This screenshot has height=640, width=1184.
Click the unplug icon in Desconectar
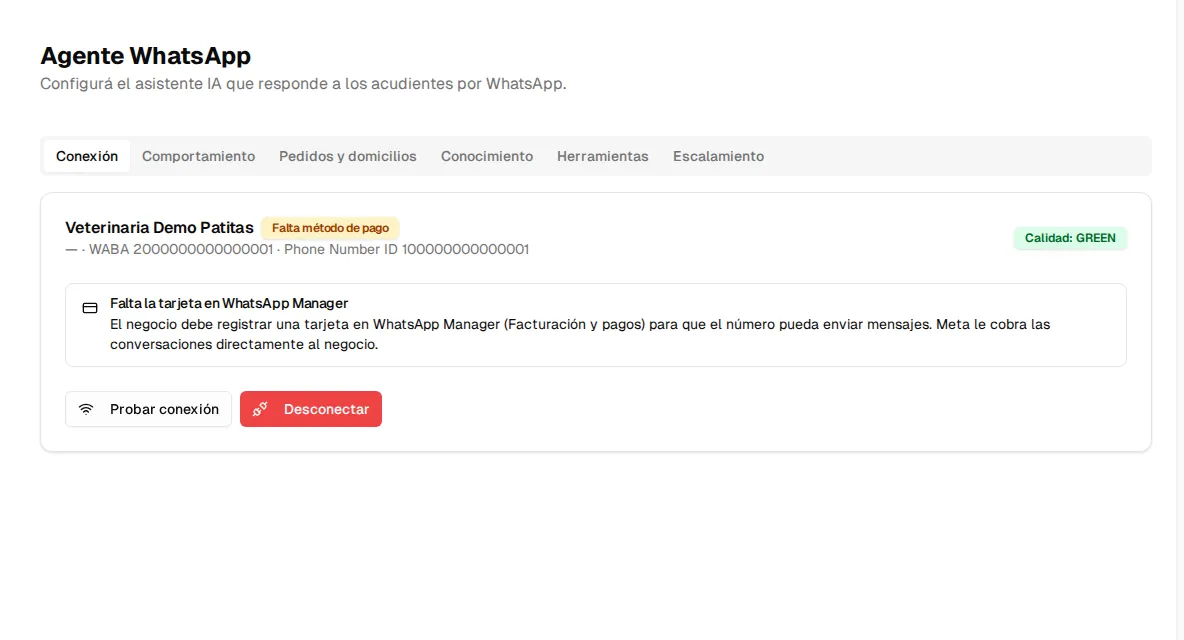pyautogui.click(x=260, y=409)
